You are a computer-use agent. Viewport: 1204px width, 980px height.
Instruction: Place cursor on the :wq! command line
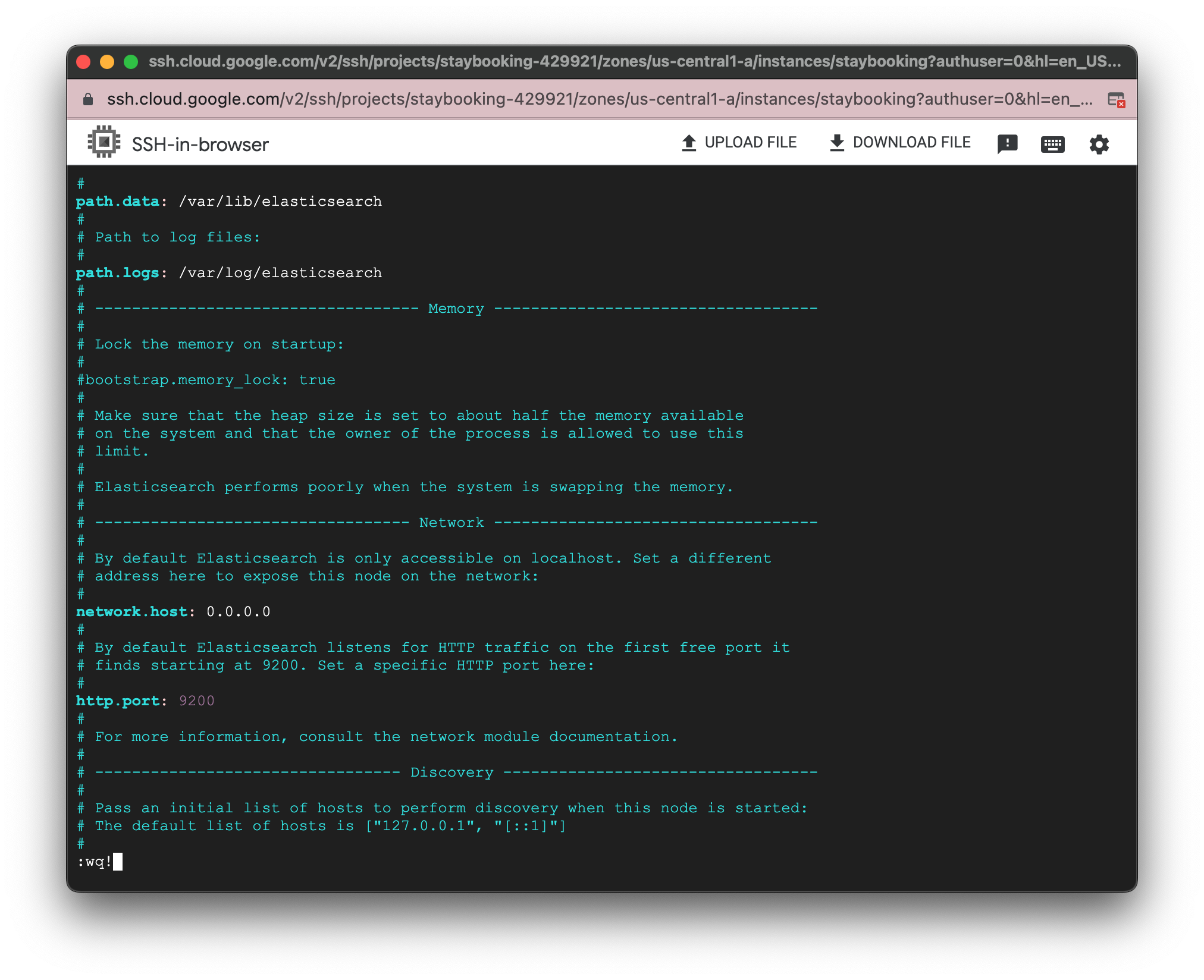98,862
